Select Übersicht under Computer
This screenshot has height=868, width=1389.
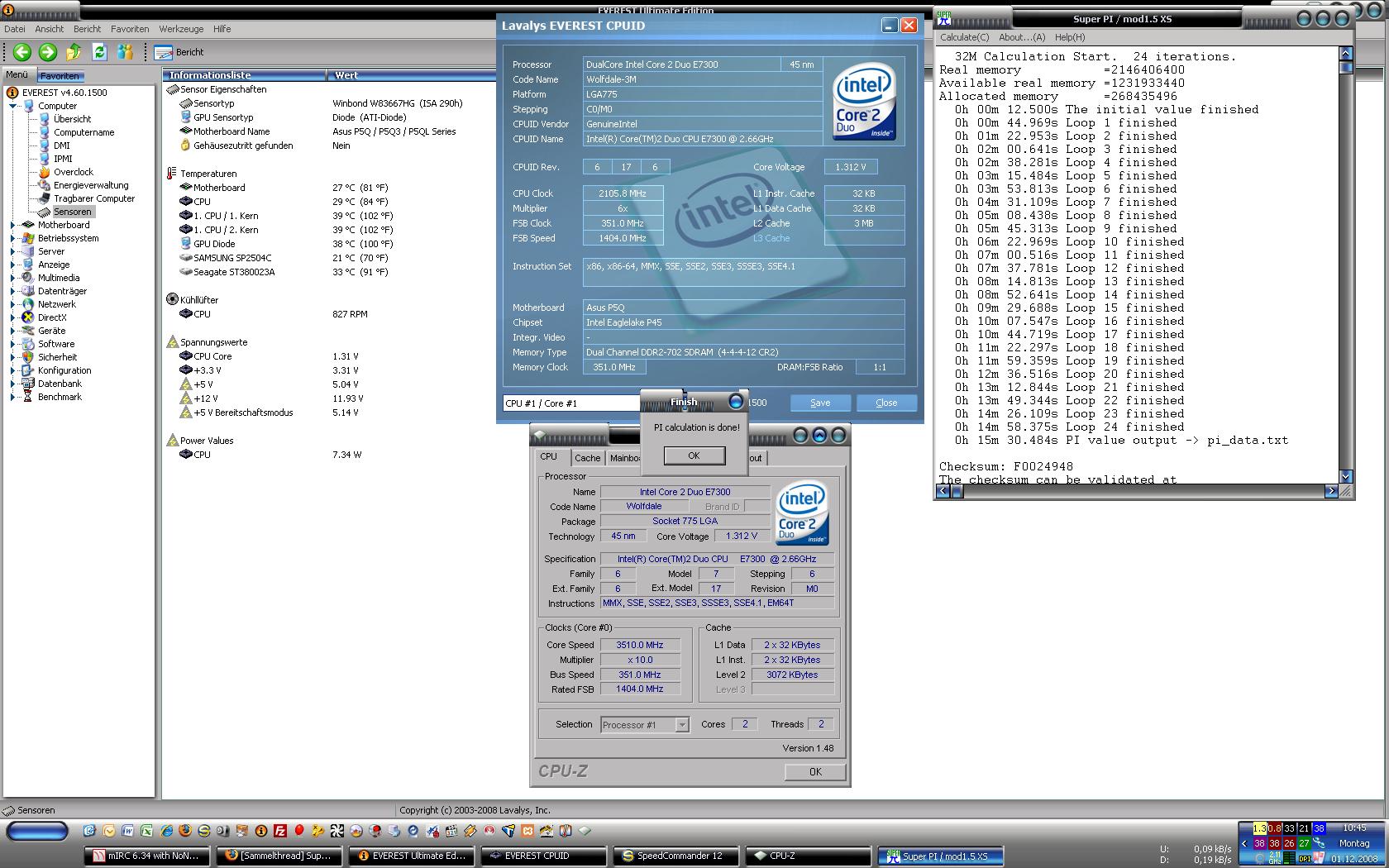72,119
